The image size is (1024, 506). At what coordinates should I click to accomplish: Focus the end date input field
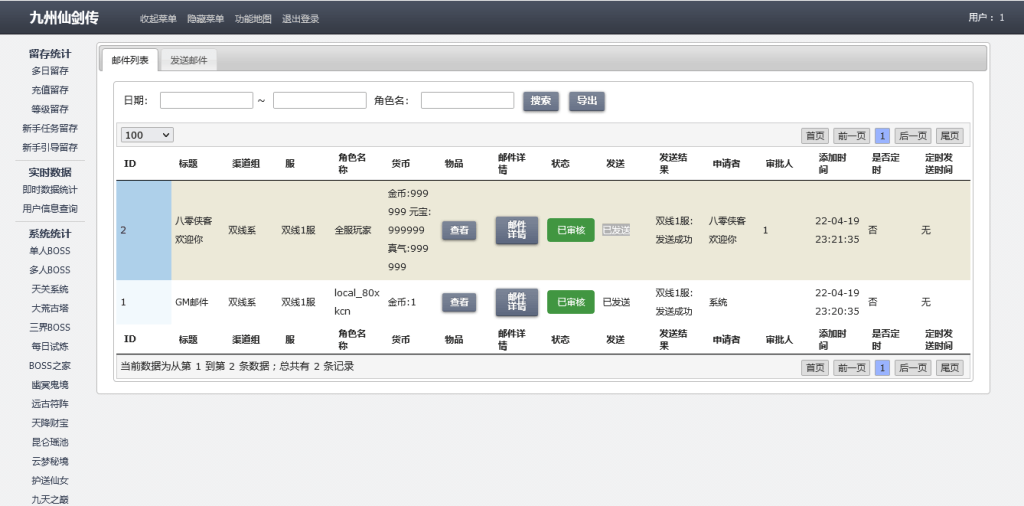click(x=319, y=101)
